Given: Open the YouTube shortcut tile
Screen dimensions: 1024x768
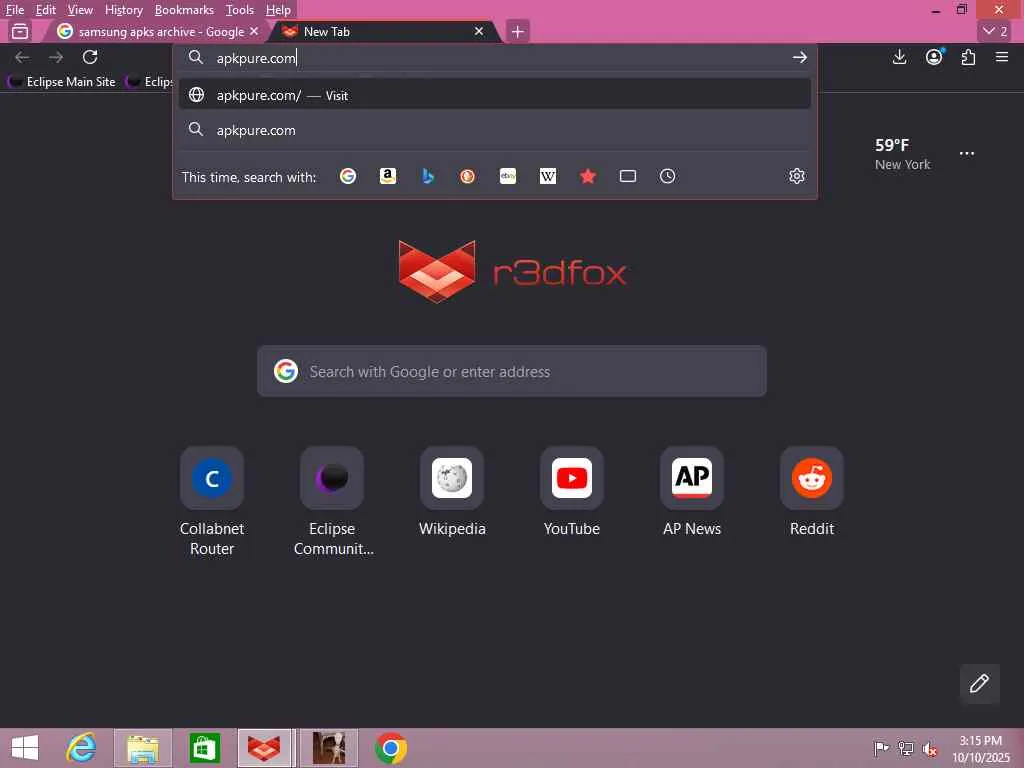Looking at the screenshot, I should tap(571, 492).
